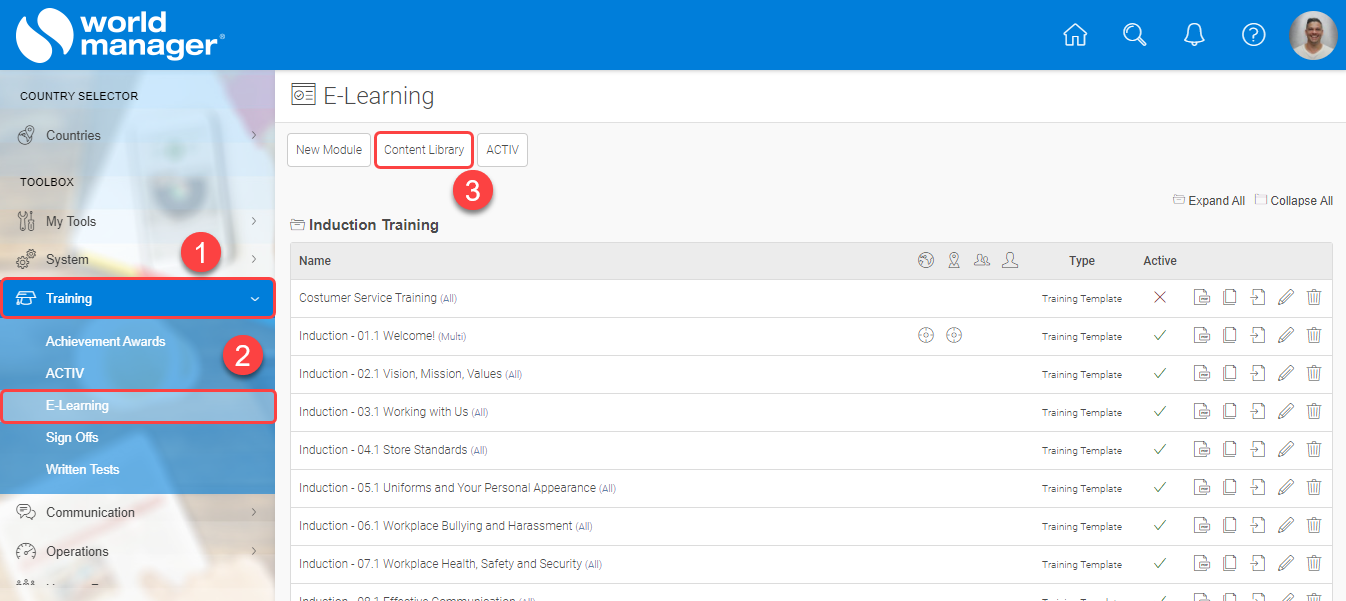Move Induction 03.1 Working with Us

click(1258, 411)
